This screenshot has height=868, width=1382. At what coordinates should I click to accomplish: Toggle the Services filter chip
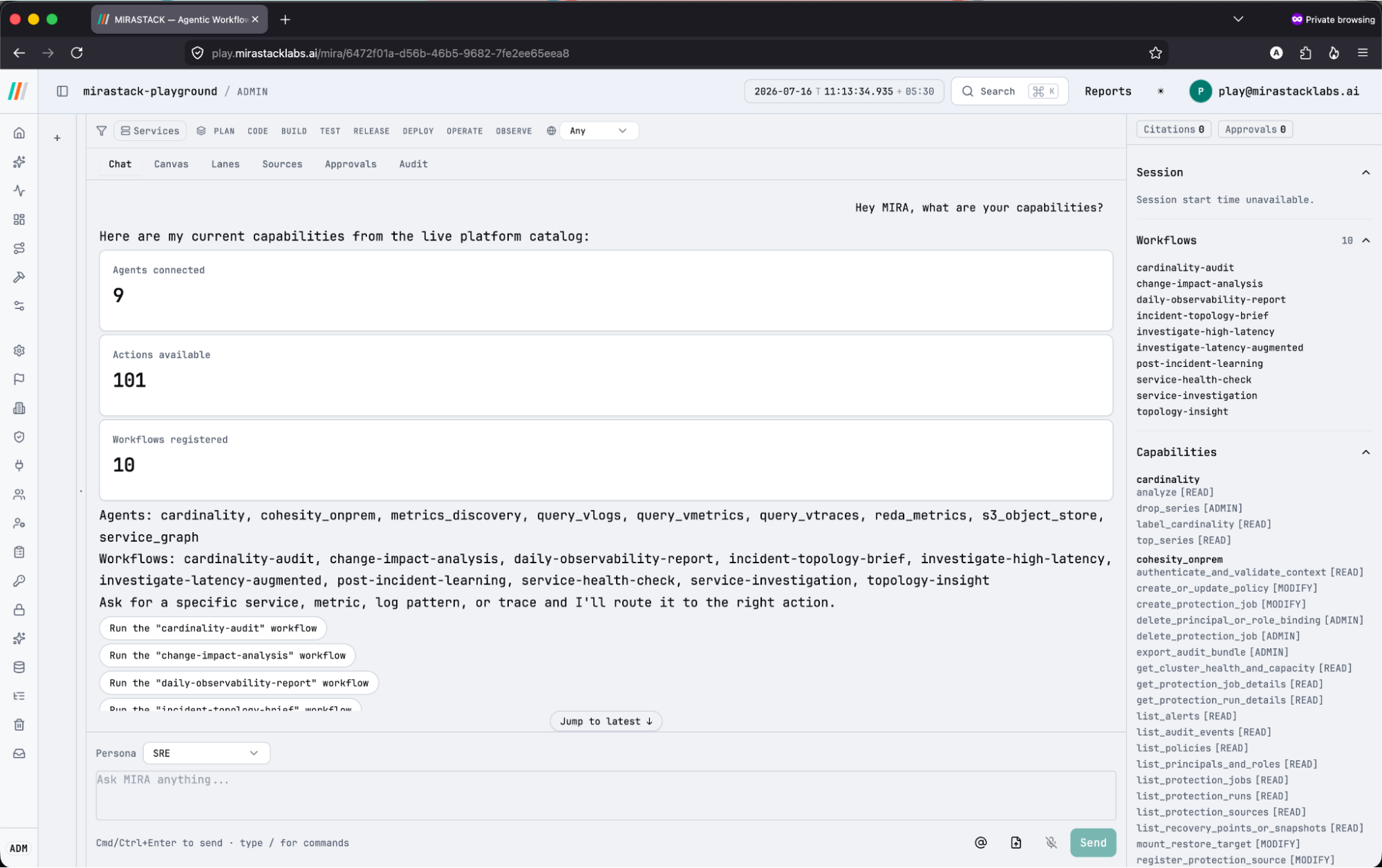pos(150,131)
